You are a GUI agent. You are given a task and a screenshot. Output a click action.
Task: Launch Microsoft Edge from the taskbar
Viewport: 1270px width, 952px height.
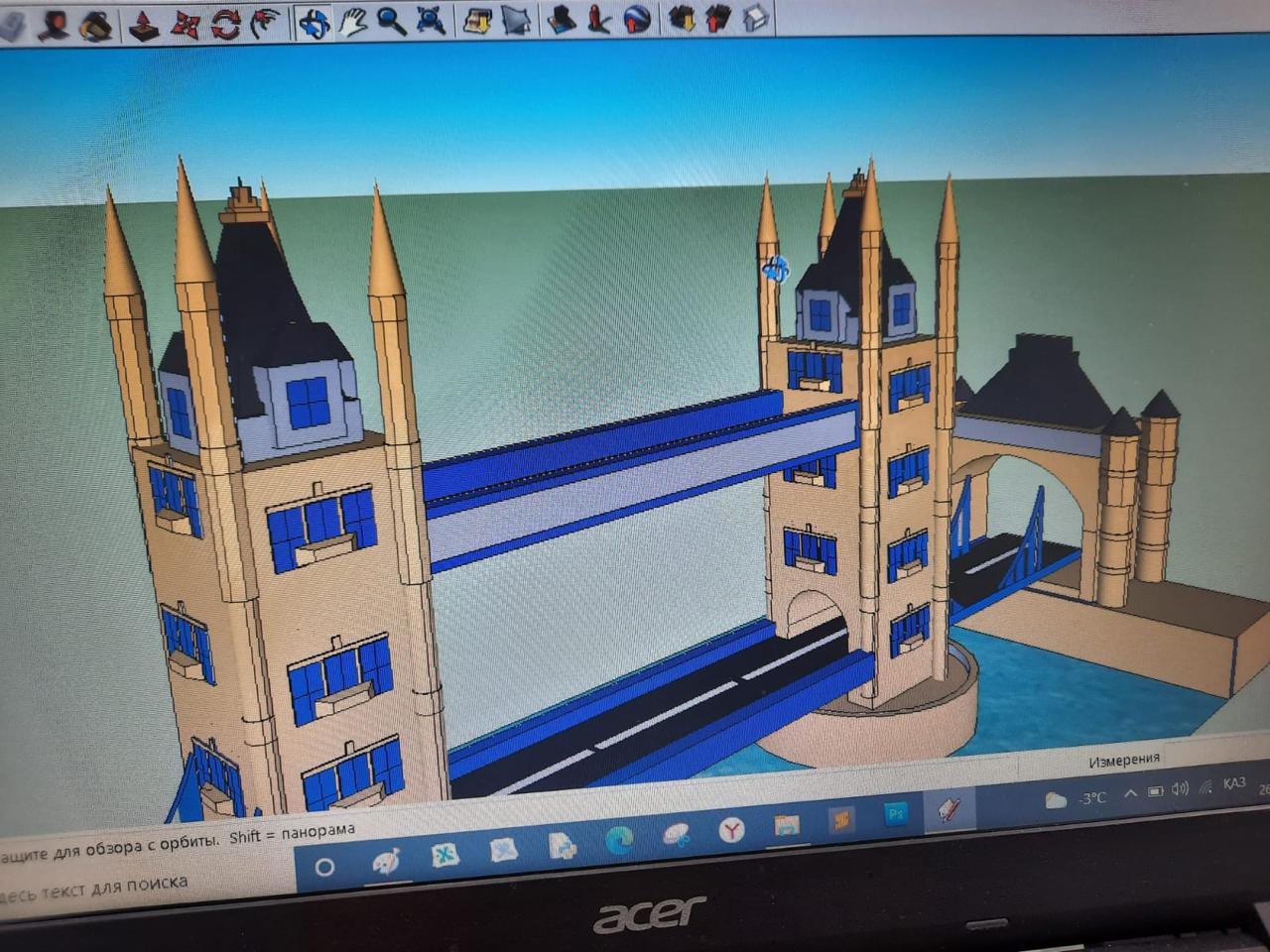click(x=620, y=840)
